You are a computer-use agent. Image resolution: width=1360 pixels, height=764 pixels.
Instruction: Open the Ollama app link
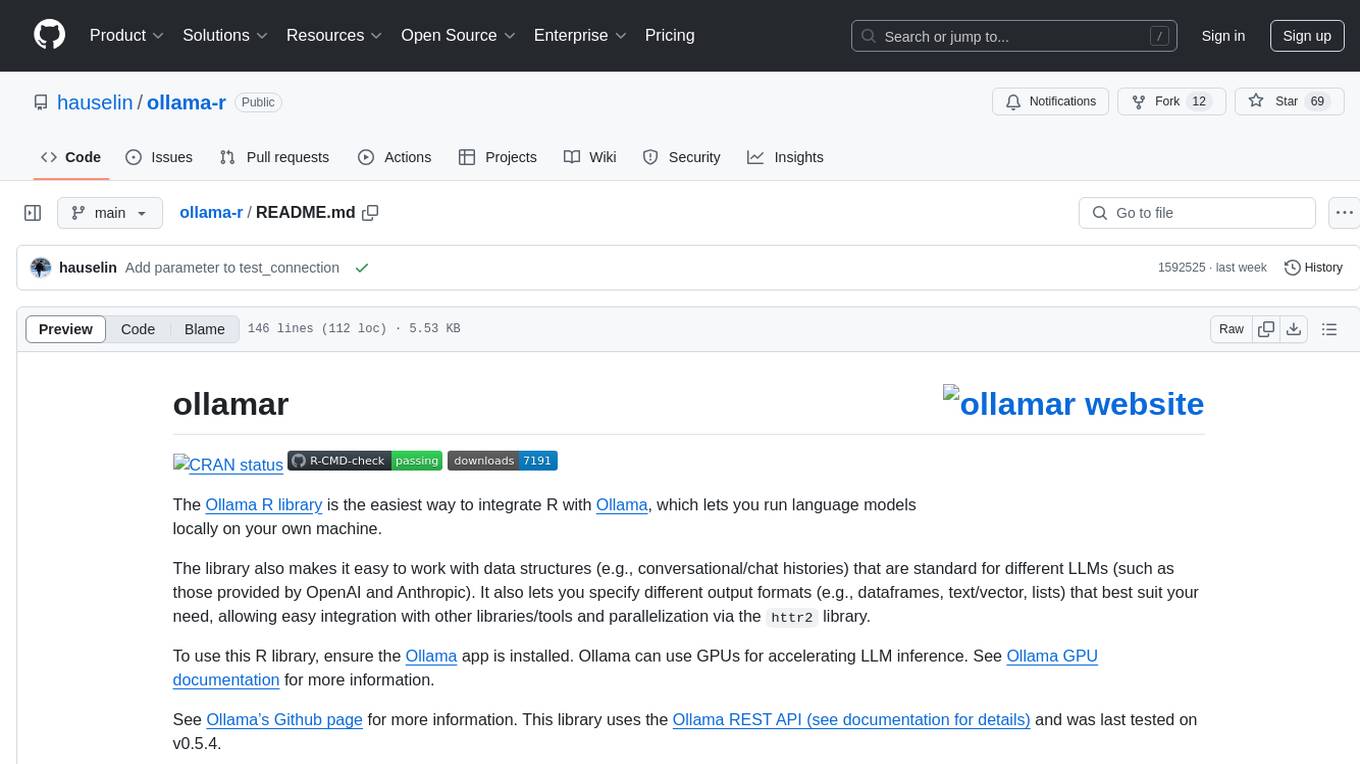pos(431,656)
